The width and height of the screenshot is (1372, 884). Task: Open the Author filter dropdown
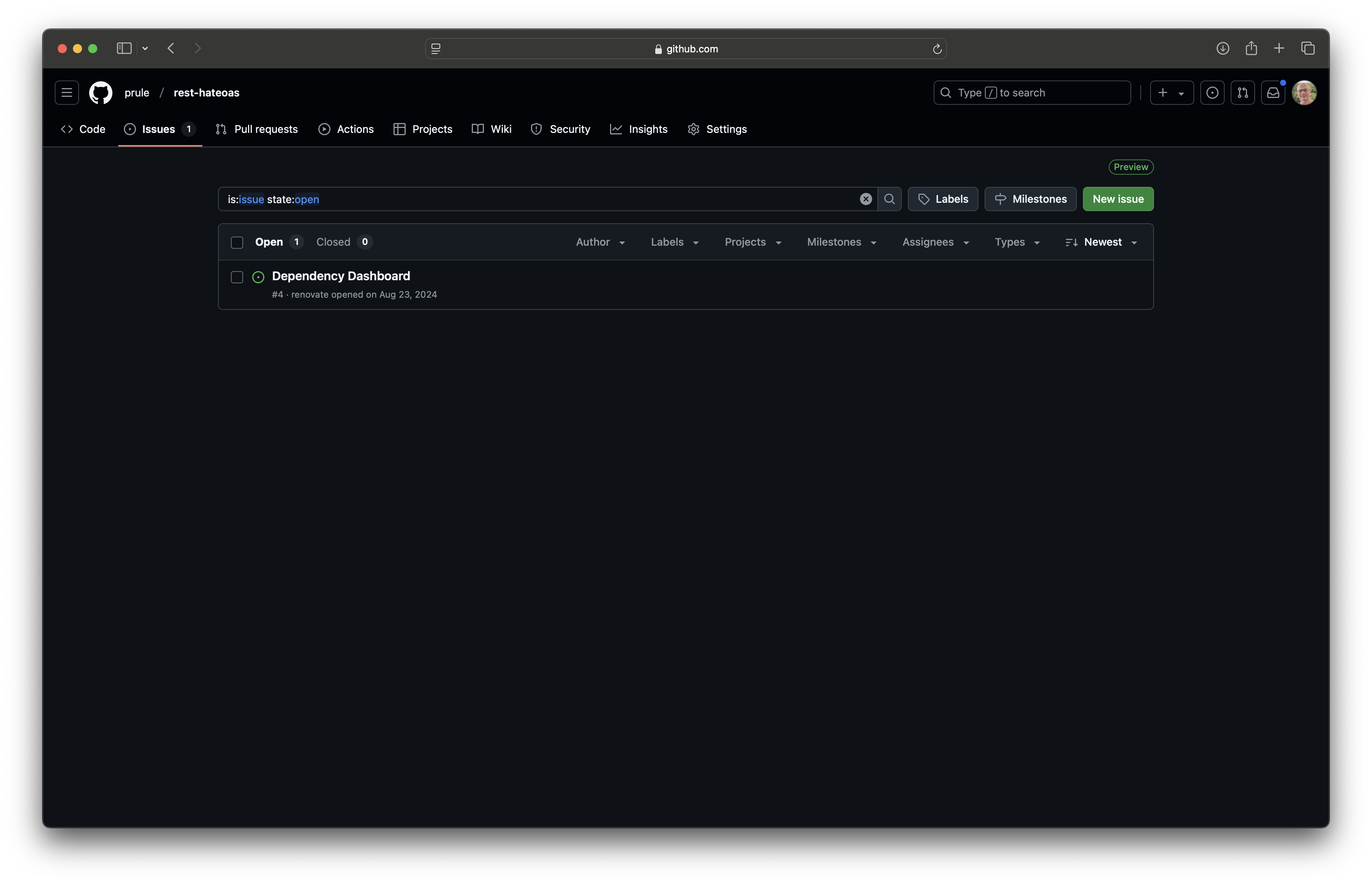pos(600,242)
